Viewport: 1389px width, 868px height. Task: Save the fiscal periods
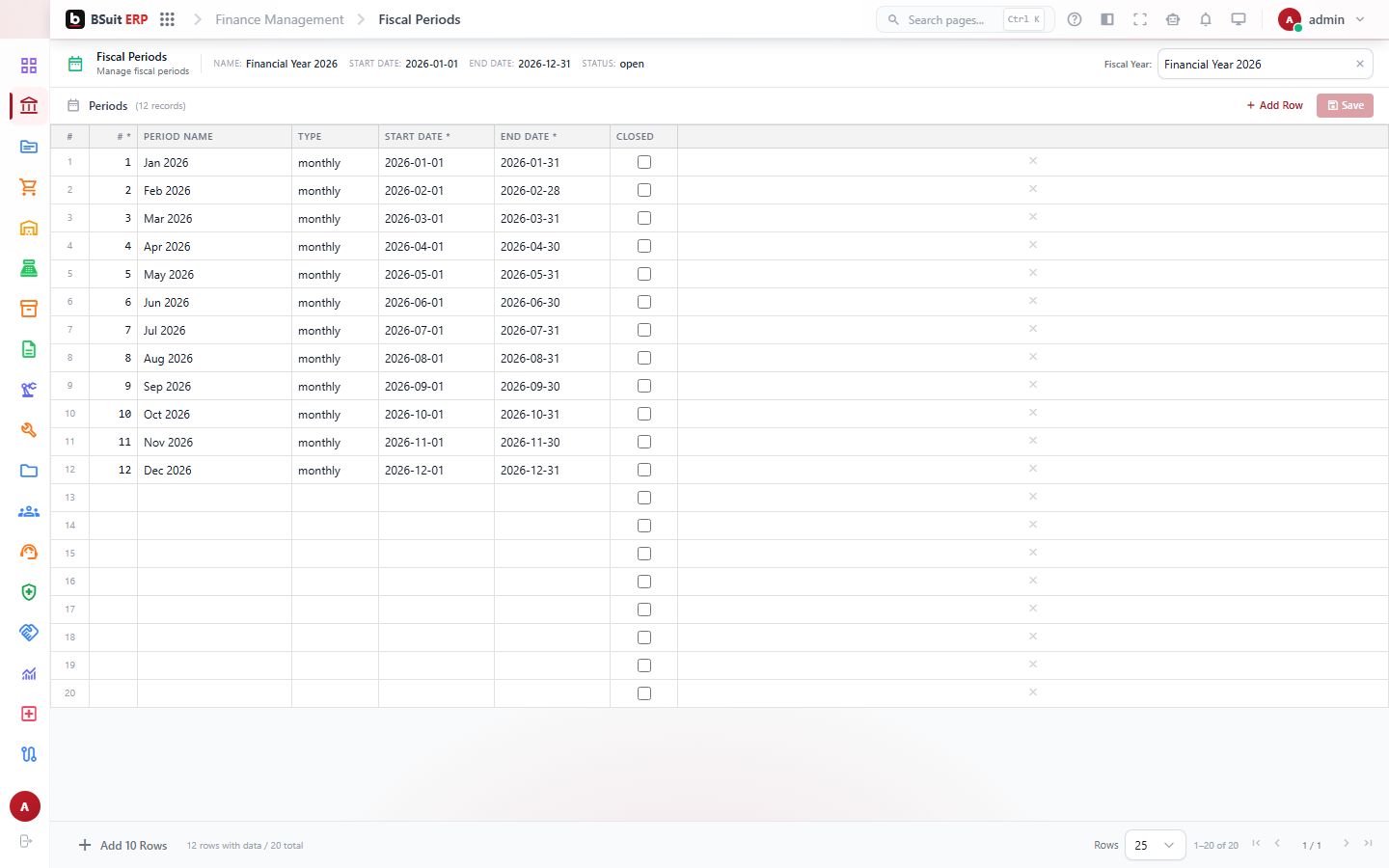(1345, 105)
